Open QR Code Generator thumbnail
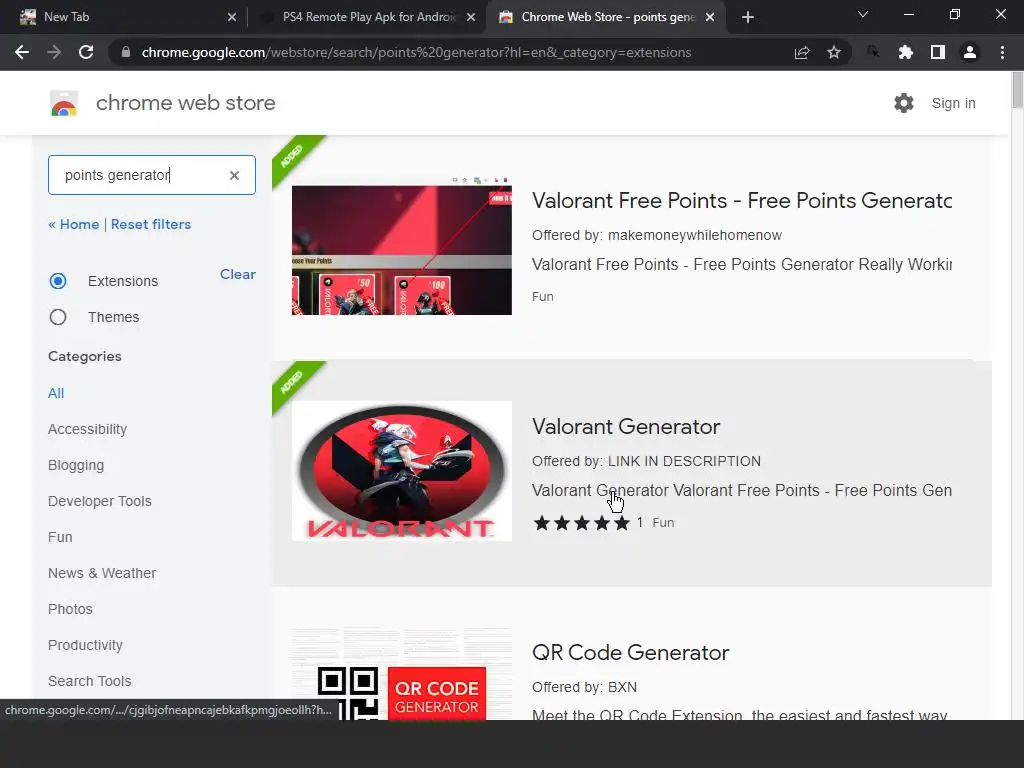 [x=402, y=675]
